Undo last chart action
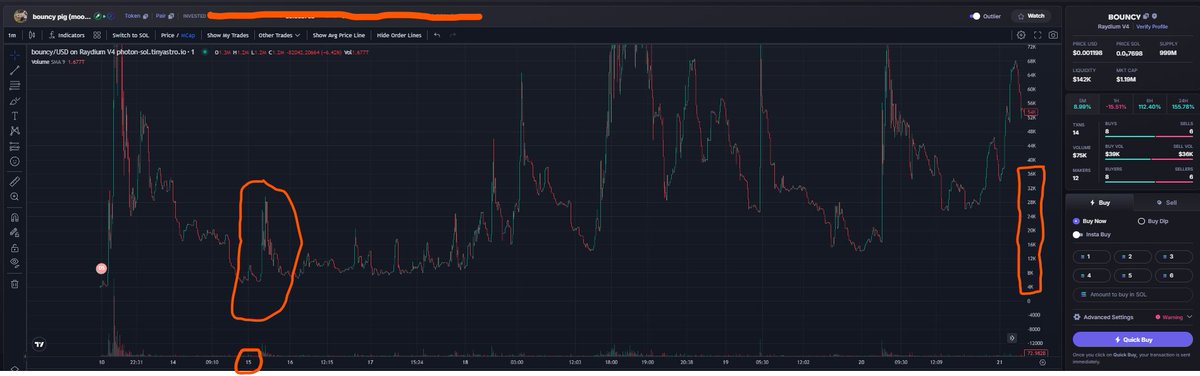Image resolution: width=1200 pixels, height=376 pixels. (436, 35)
